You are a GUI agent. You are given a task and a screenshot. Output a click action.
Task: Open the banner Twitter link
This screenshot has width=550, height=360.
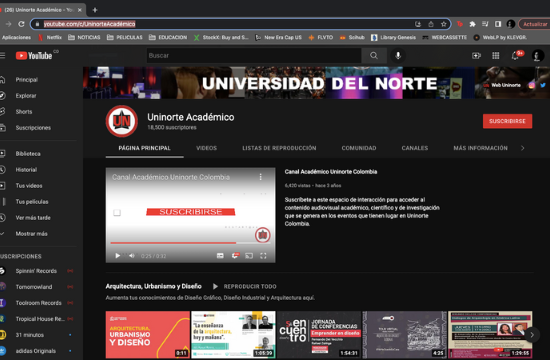[x=543, y=85]
